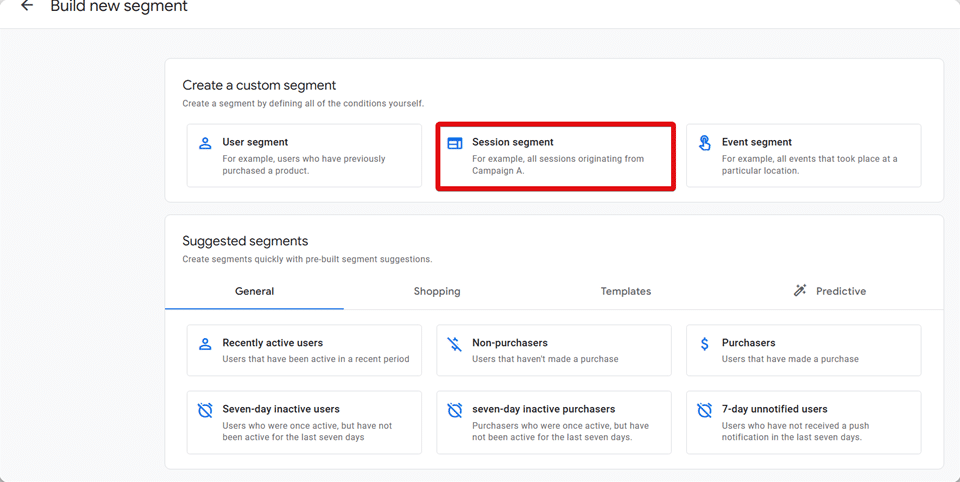Viewport: 960px width, 482px height.
Task: Click the Purchasers dollar sign icon
Action: [x=705, y=344]
